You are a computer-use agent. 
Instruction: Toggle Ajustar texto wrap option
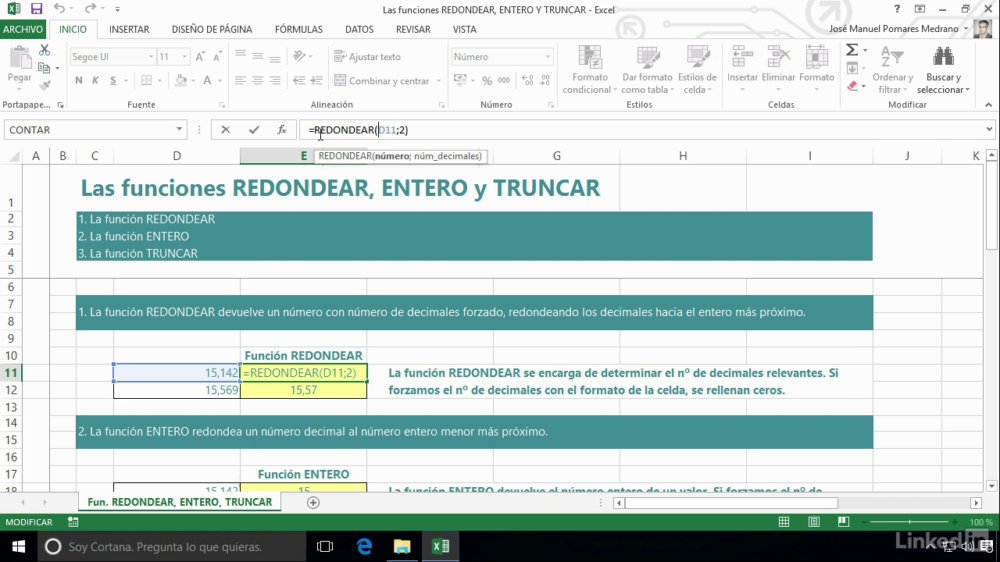click(368, 57)
